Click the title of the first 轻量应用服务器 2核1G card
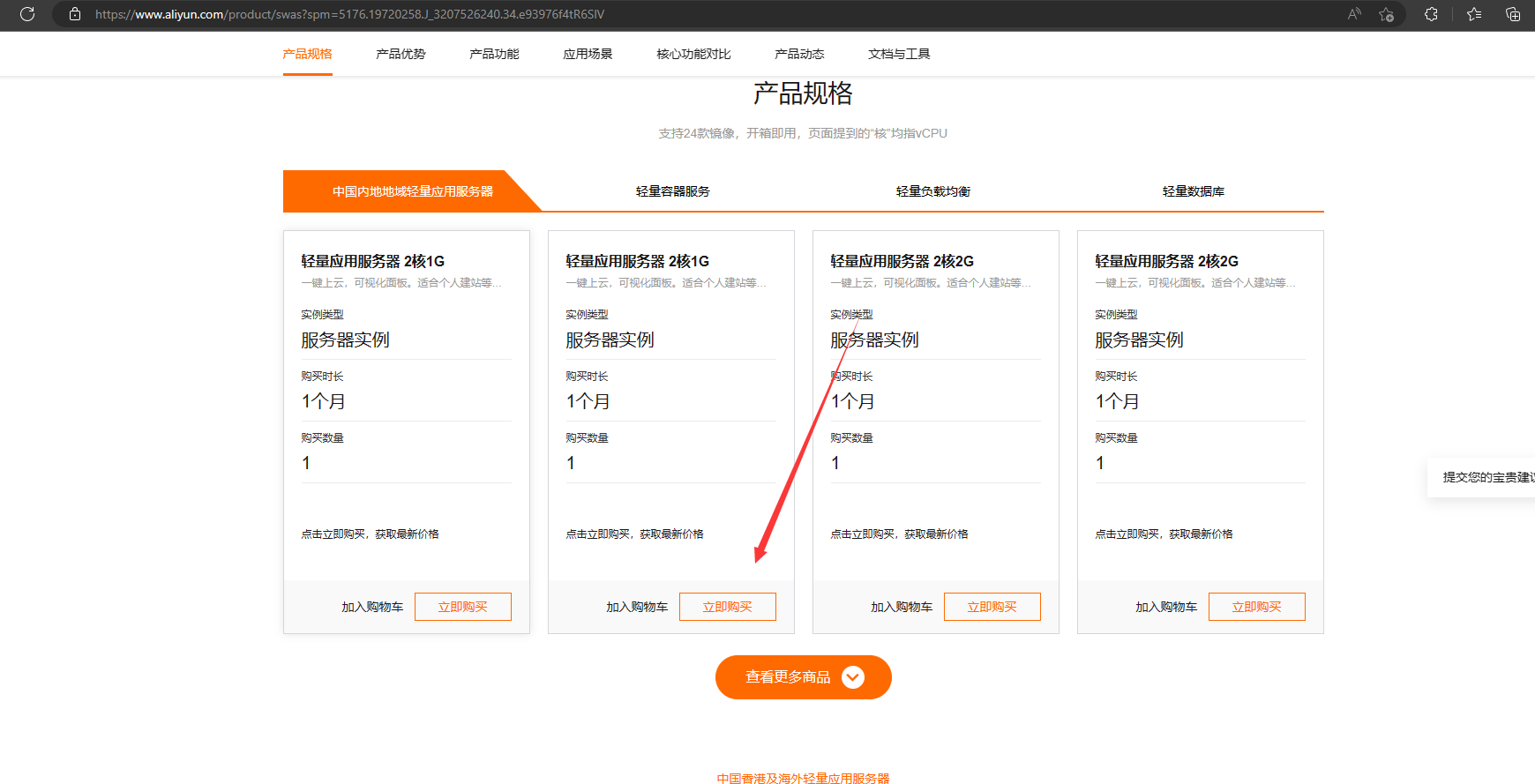Viewport: 1535px width, 784px height. click(x=372, y=261)
